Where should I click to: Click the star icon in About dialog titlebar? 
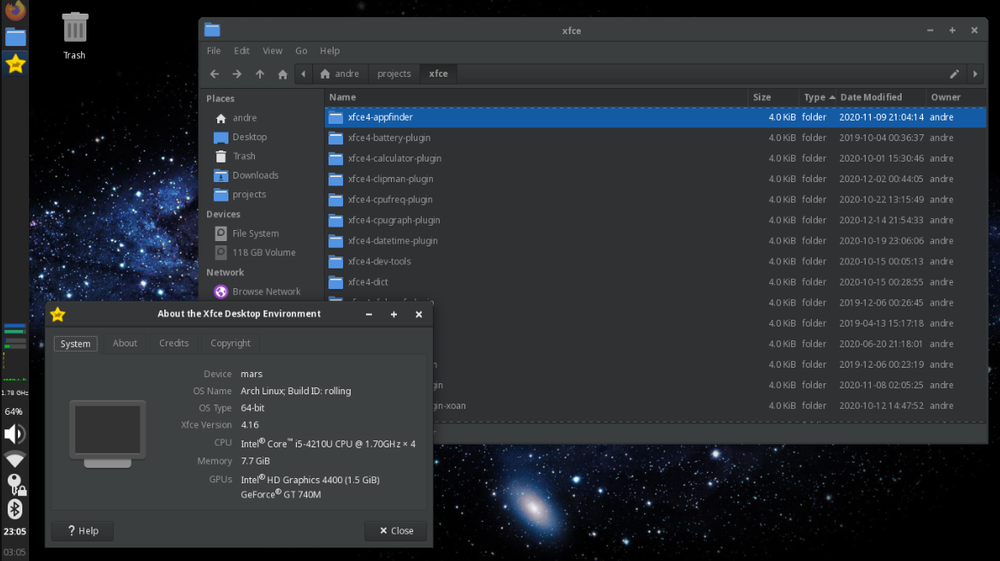(x=58, y=314)
